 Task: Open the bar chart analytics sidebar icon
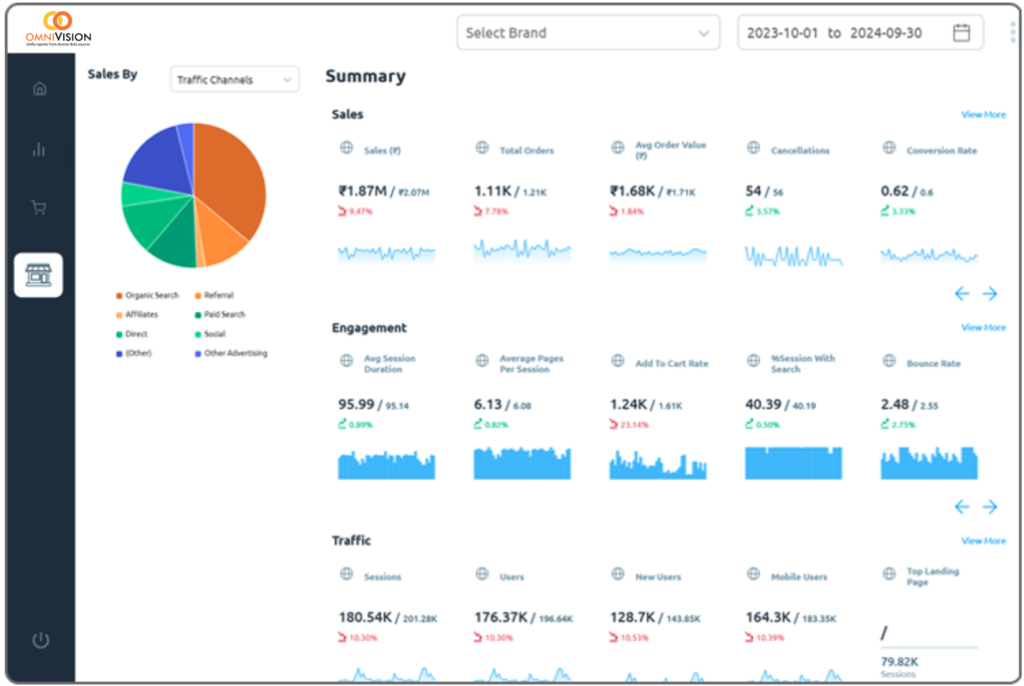[x=40, y=150]
